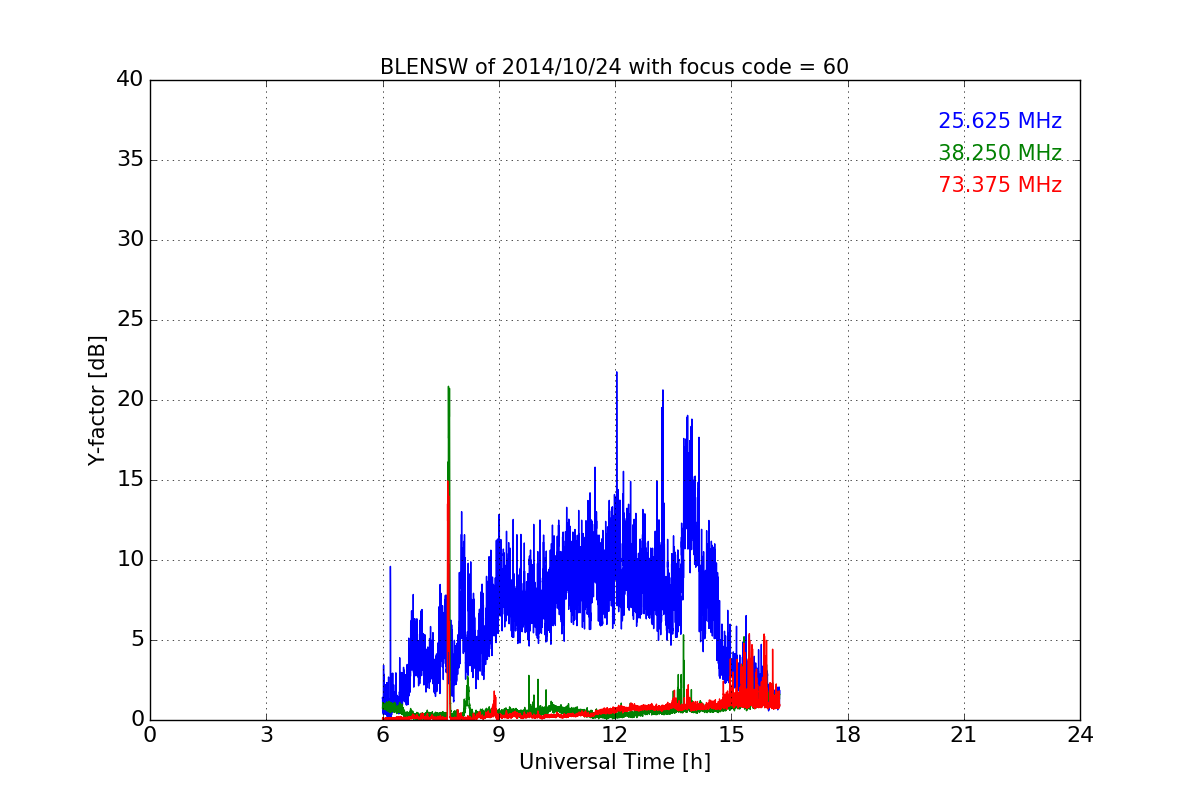This screenshot has height=800, width=1200.
Task: Click the y-axis tick label 5
Action: [x=136, y=640]
